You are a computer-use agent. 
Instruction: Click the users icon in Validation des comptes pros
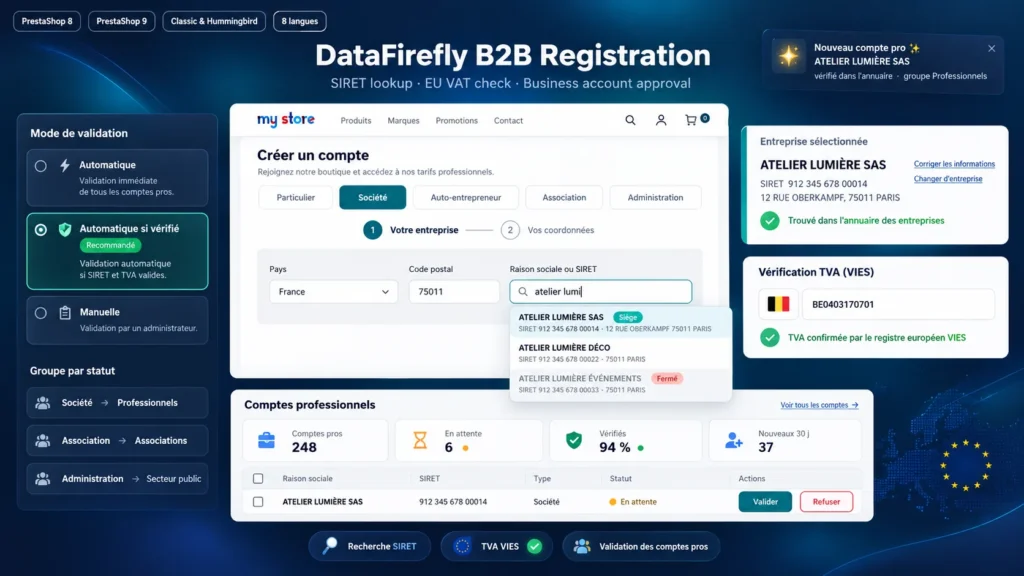point(581,547)
